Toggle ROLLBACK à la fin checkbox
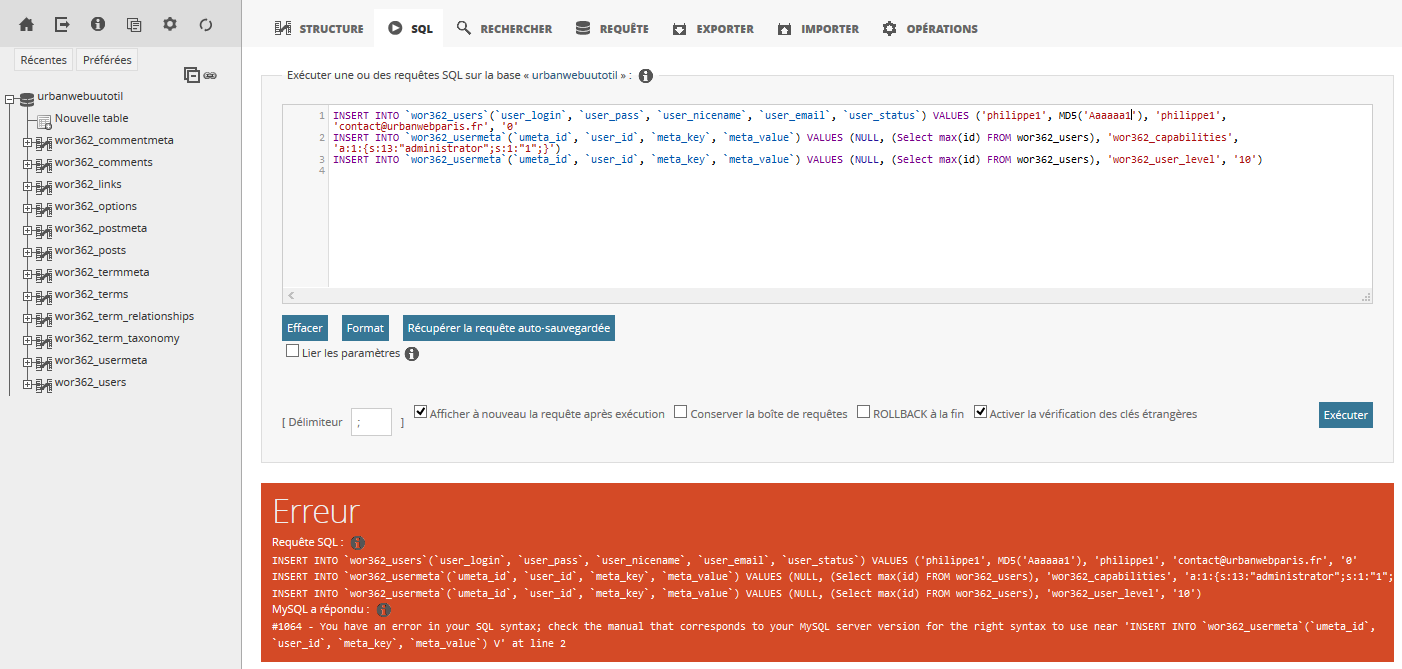Image resolution: width=1402 pixels, height=669 pixels. pos(863,412)
